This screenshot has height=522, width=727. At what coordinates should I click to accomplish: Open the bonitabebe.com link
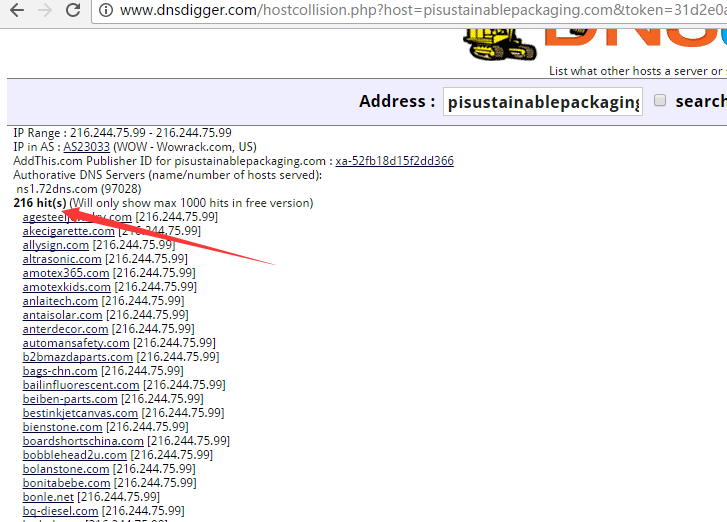66,483
